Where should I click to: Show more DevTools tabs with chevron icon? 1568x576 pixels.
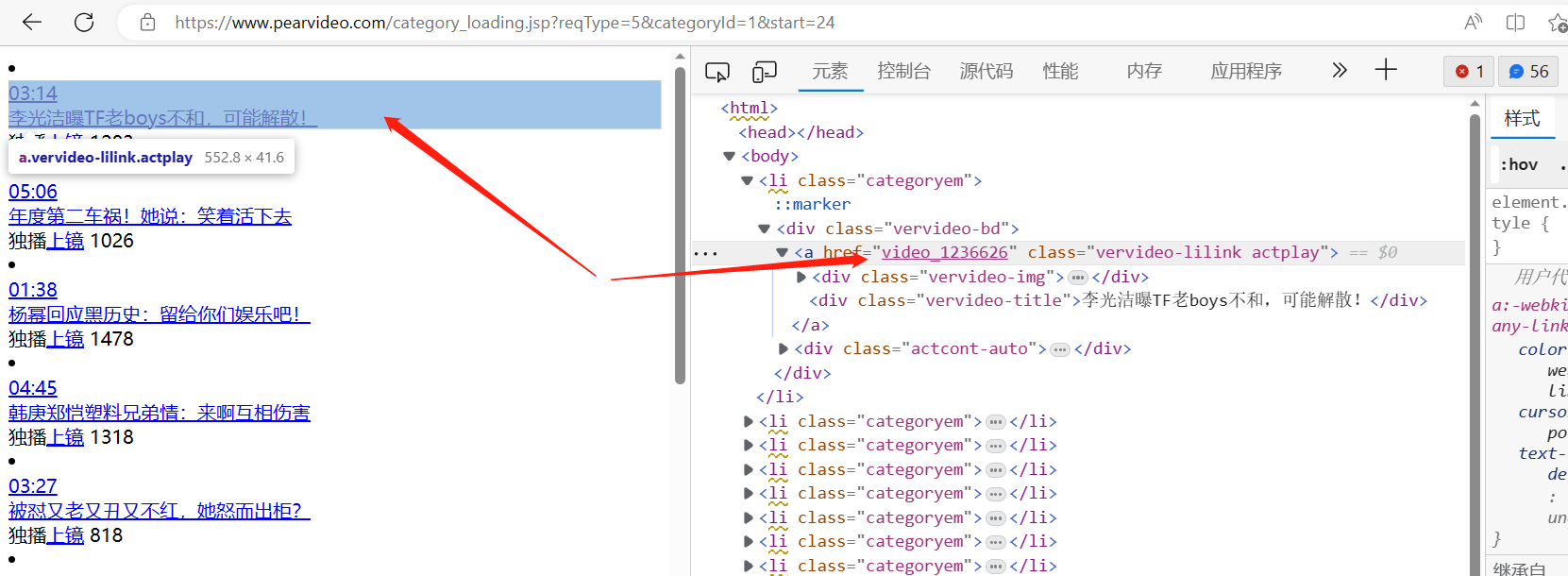[x=1339, y=70]
